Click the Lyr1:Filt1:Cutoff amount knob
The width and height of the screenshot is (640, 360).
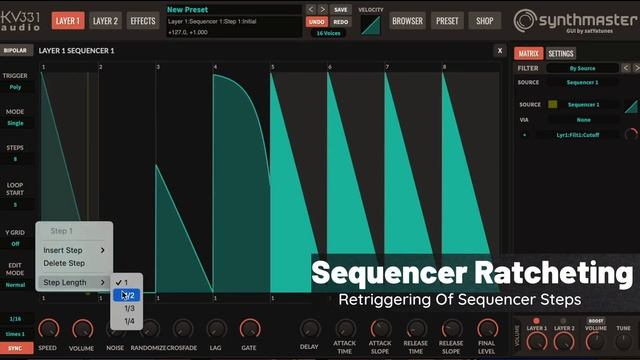pyautogui.click(x=631, y=134)
